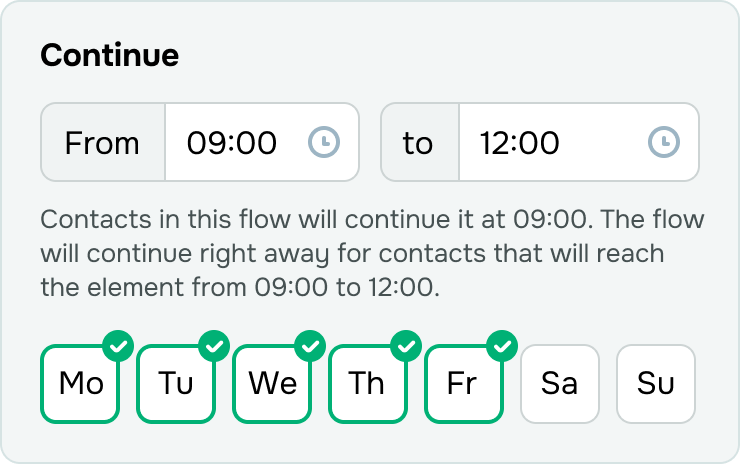Deselect Monday in the day selector
This screenshot has width=740, height=464.
(80, 384)
